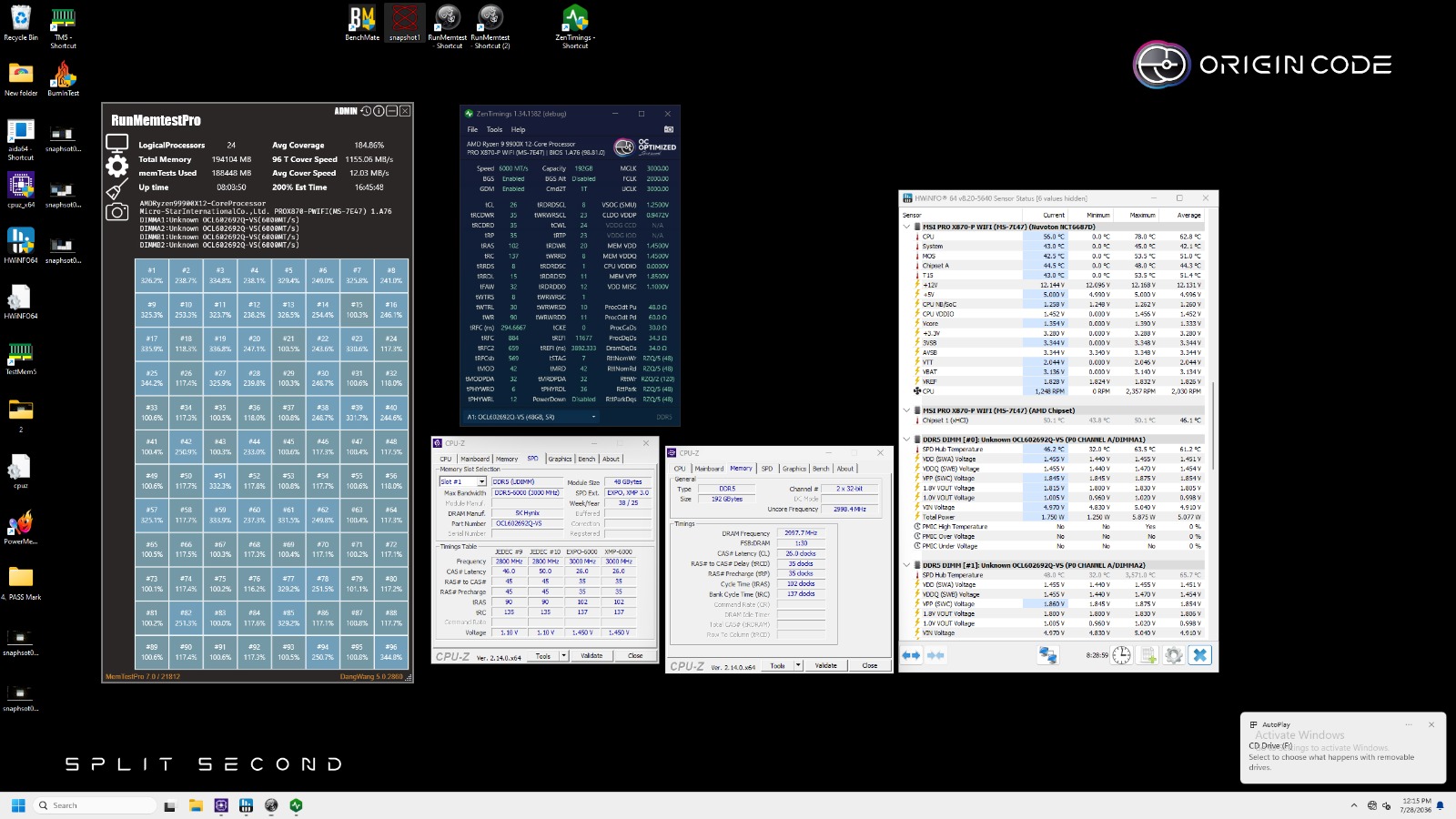Open the Tools menu in ZenTimings
Image resolution: width=1456 pixels, height=819 pixels.
tap(493, 129)
